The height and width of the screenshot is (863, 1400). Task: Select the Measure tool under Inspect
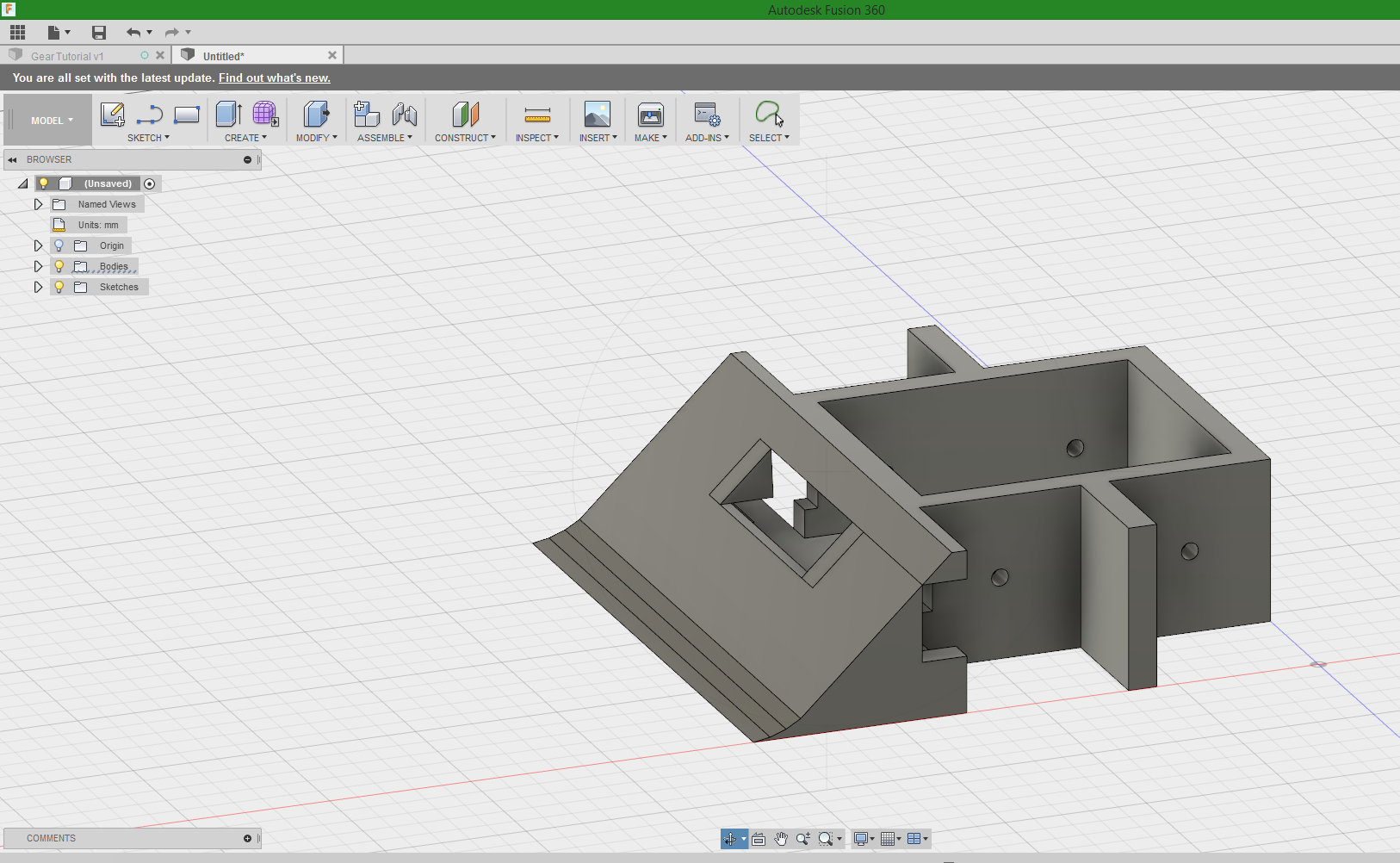pyautogui.click(x=537, y=114)
